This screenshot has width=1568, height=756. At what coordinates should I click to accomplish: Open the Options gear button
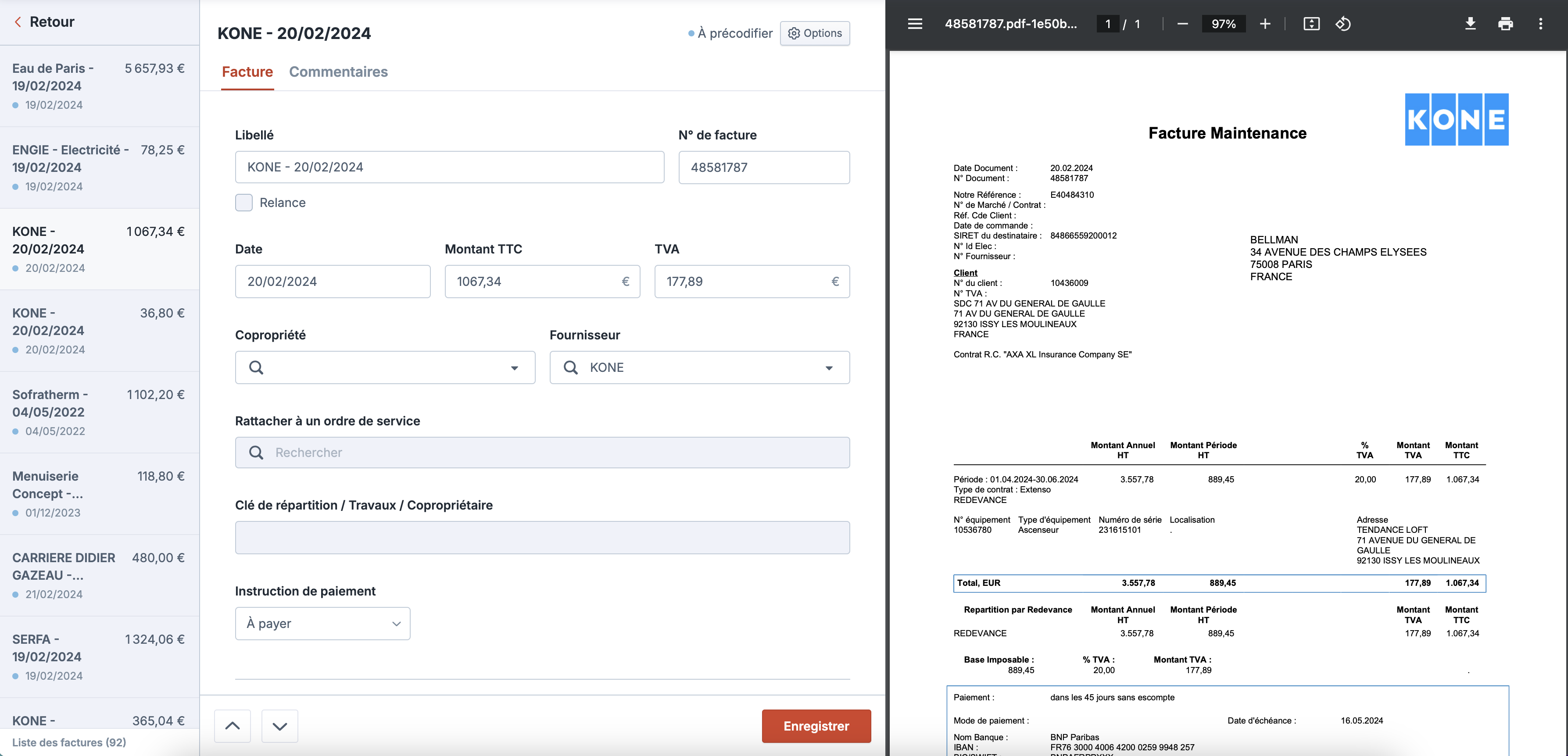click(x=814, y=33)
